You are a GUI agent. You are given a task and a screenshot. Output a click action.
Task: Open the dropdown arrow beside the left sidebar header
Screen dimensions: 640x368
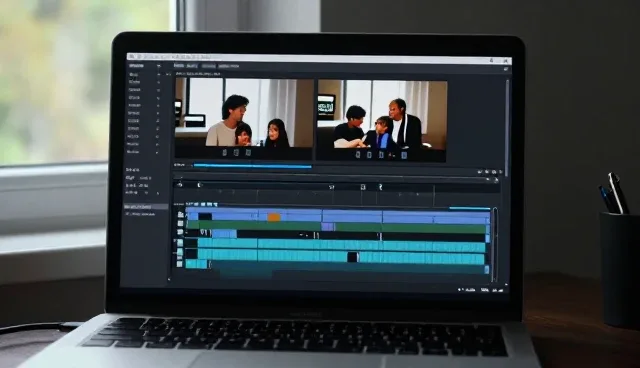(159, 66)
